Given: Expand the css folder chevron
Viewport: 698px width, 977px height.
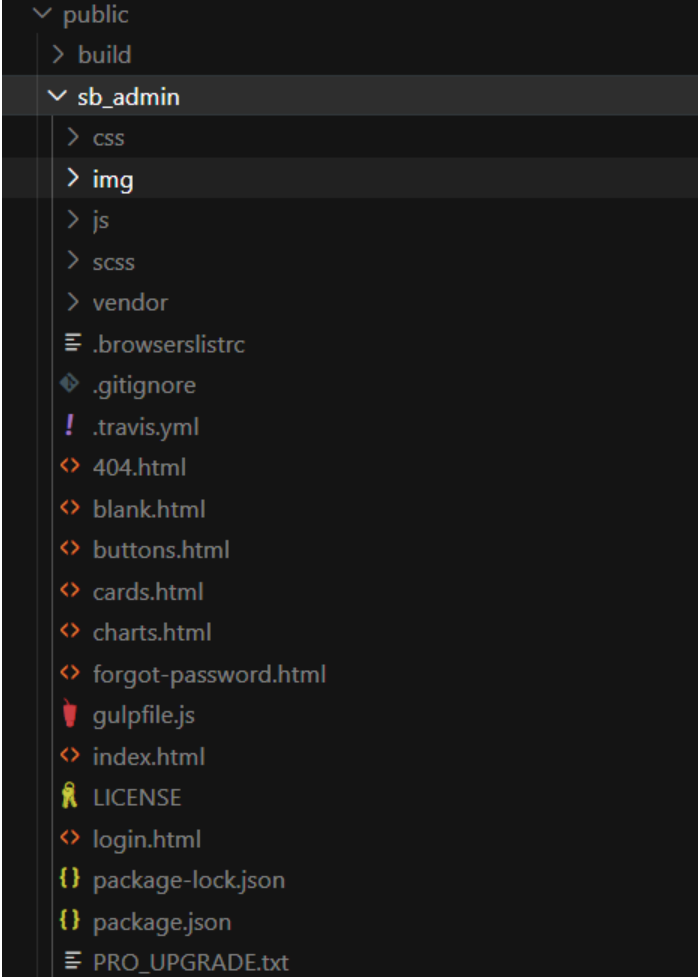Looking at the screenshot, I should click(72, 138).
